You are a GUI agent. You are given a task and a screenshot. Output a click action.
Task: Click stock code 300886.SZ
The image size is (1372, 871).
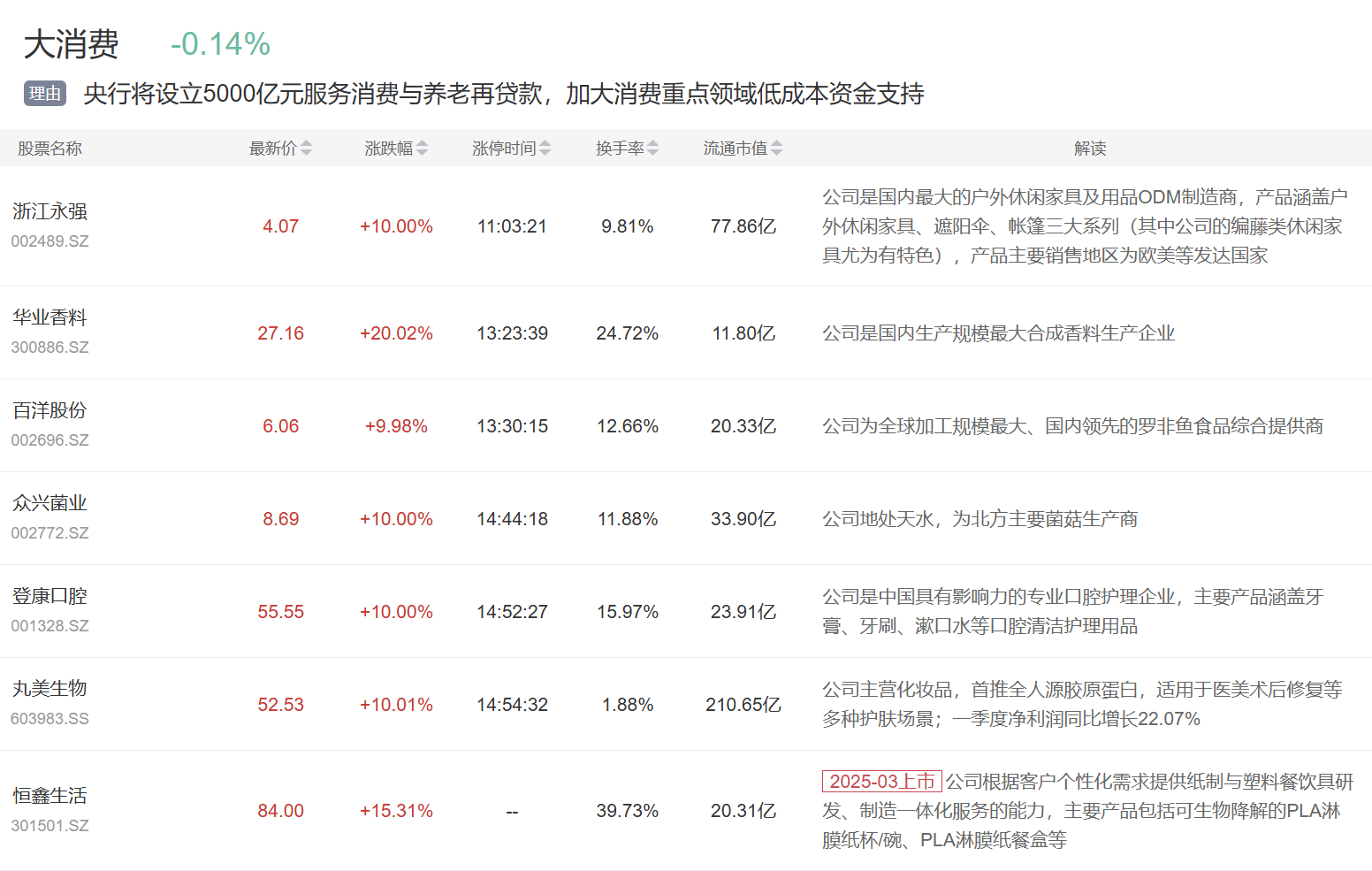click(x=50, y=348)
